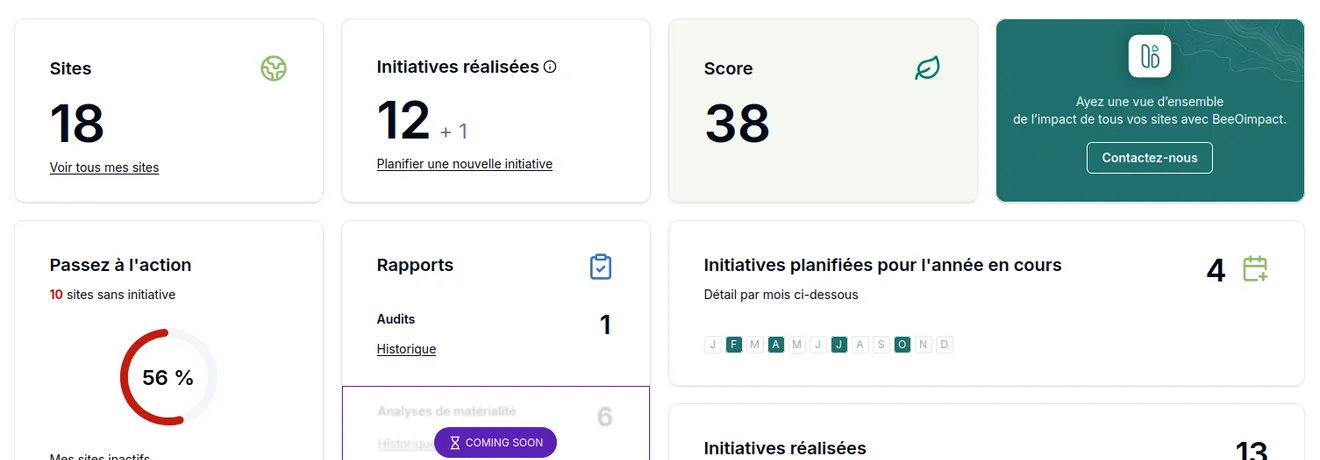This screenshot has width=1320, height=460.
Task: Open Voir tous mes sites link
Action: pos(104,168)
